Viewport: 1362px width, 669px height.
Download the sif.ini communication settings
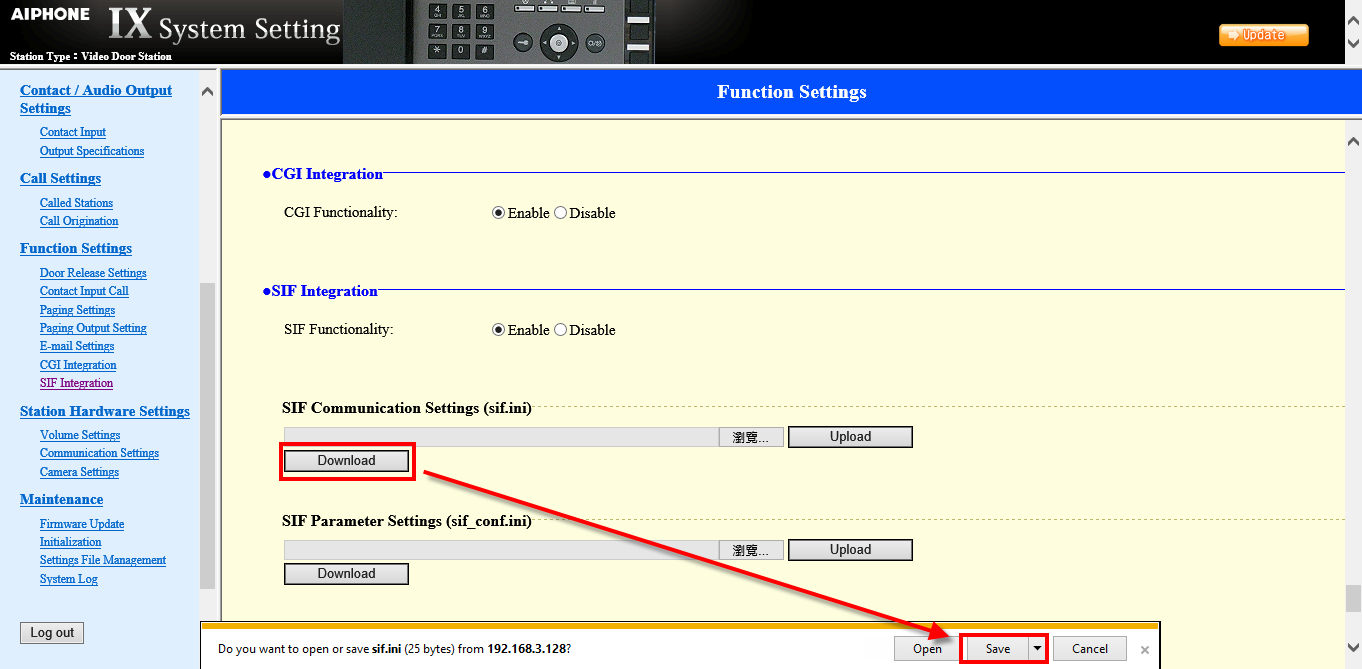(346, 461)
